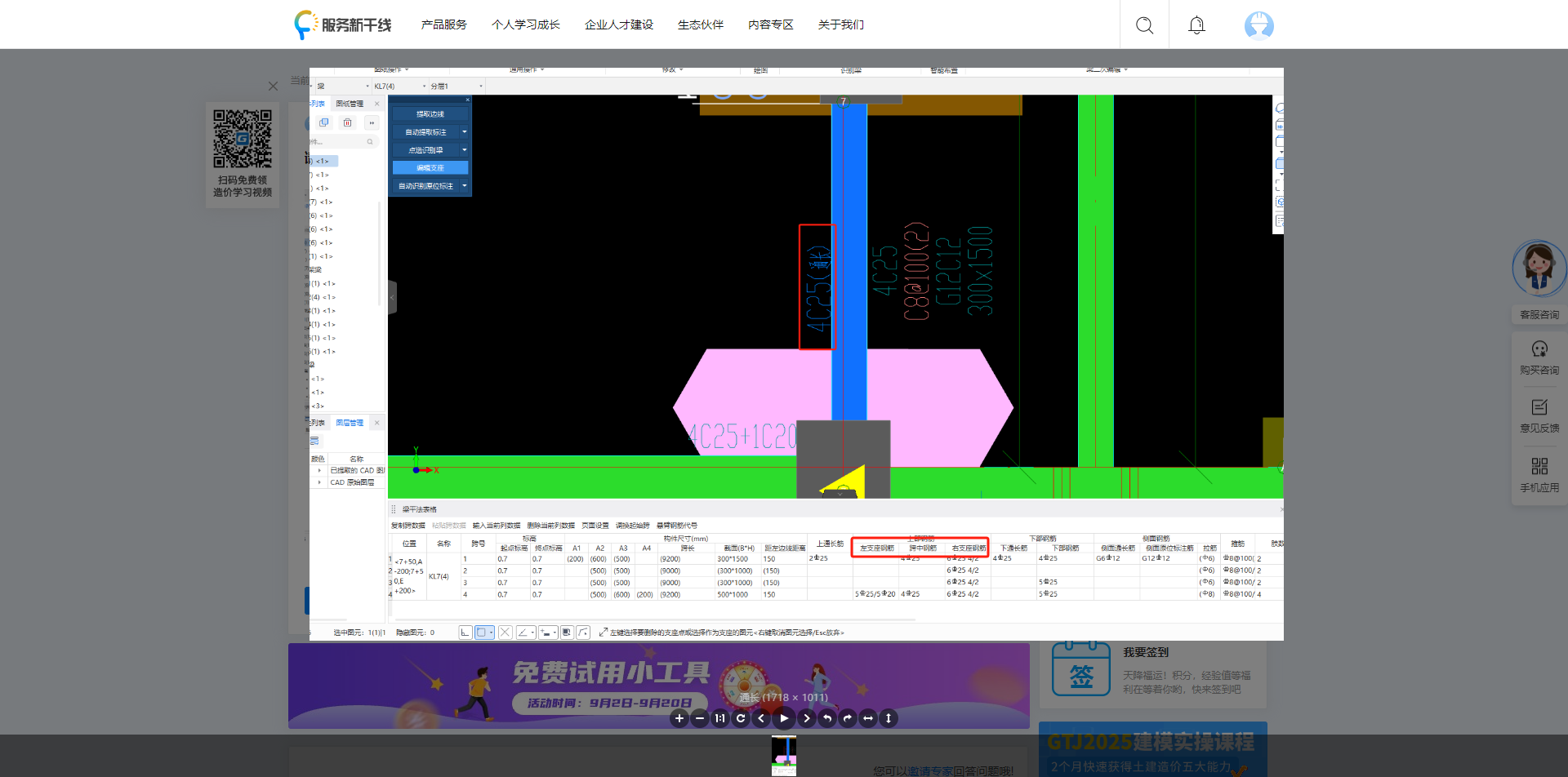Expand arrow beside 点选识别梁
Viewport: 1568px width, 777px height.
(x=465, y=150)
